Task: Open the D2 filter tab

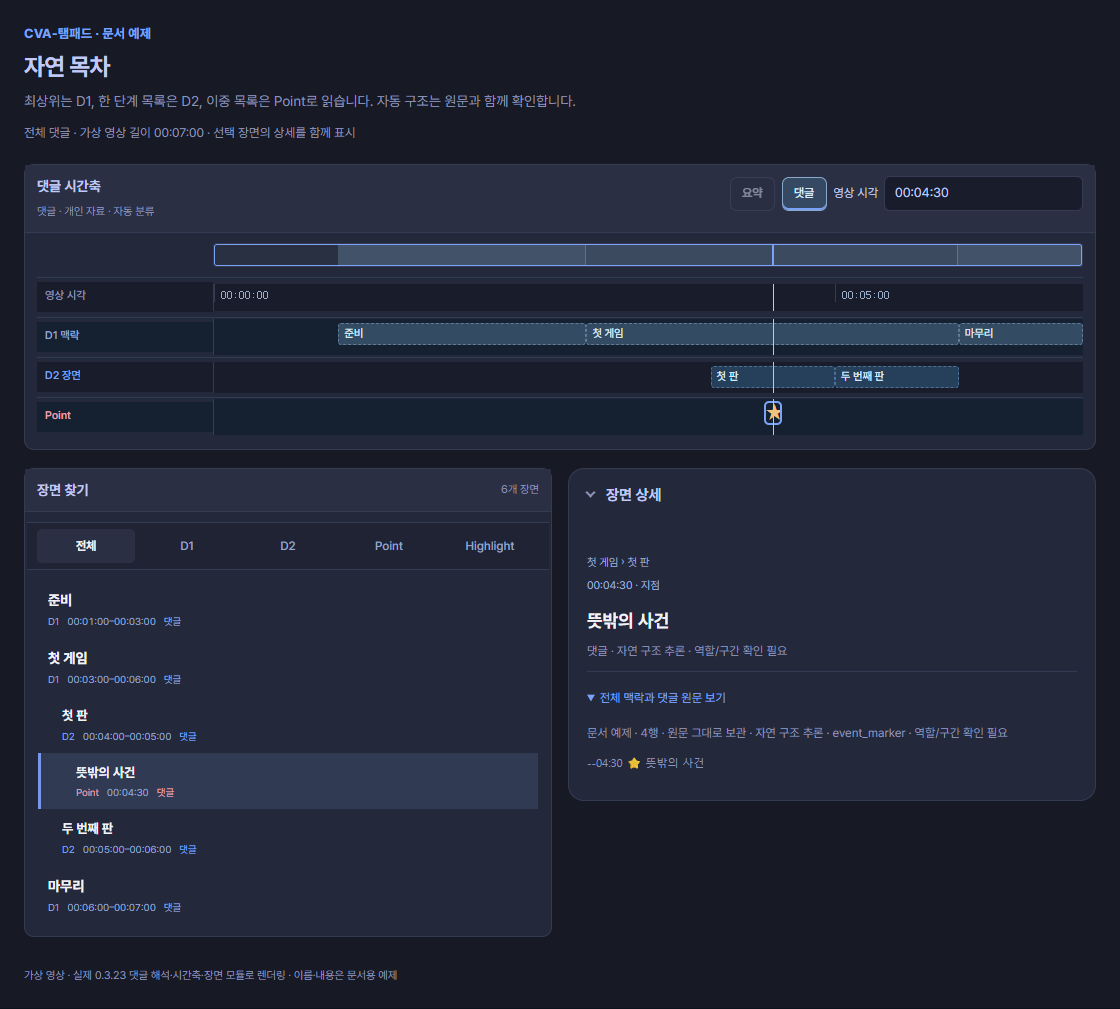Action: coord(288,546)
